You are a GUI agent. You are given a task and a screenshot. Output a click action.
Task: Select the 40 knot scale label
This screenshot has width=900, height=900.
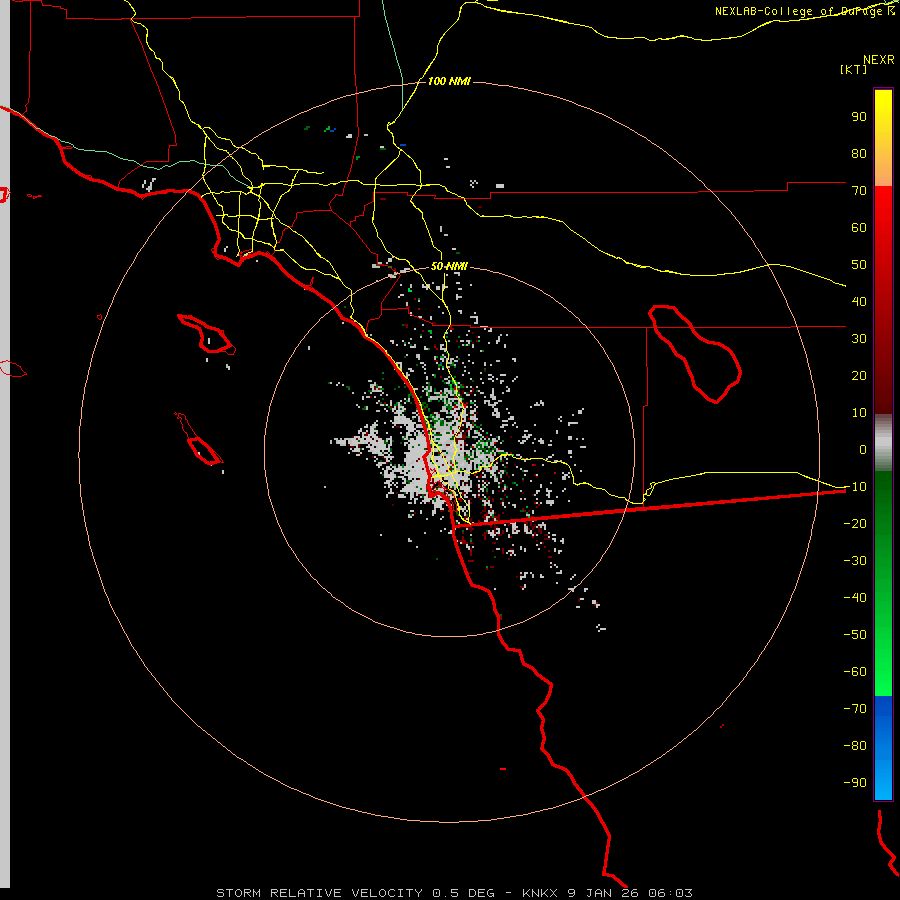point(859,302)
